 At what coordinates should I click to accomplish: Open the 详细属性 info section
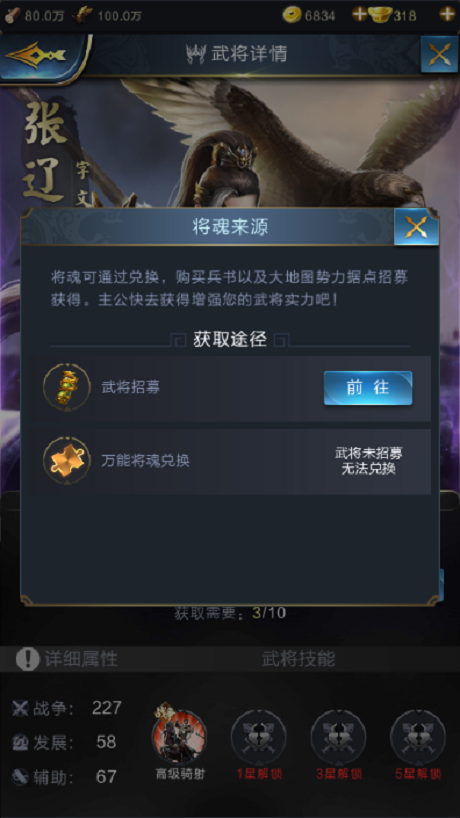(x=67, y=659)
